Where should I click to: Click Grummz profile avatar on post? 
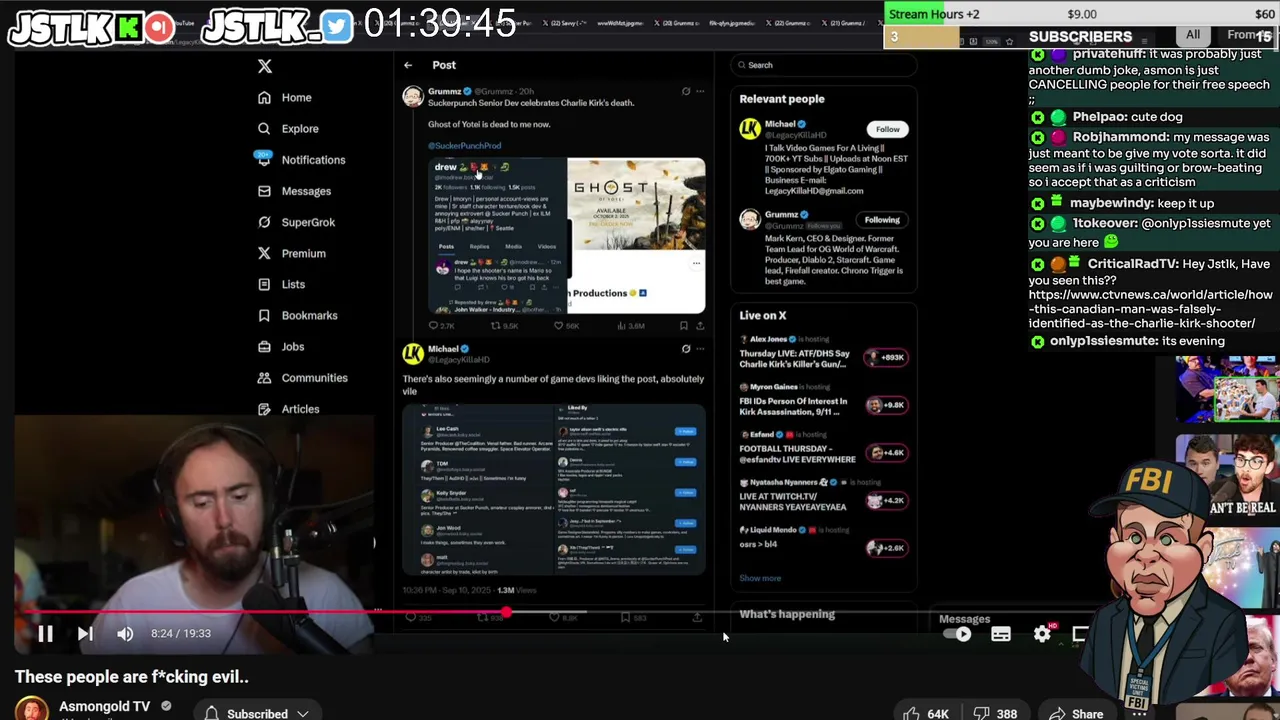[x=412, y=96]
